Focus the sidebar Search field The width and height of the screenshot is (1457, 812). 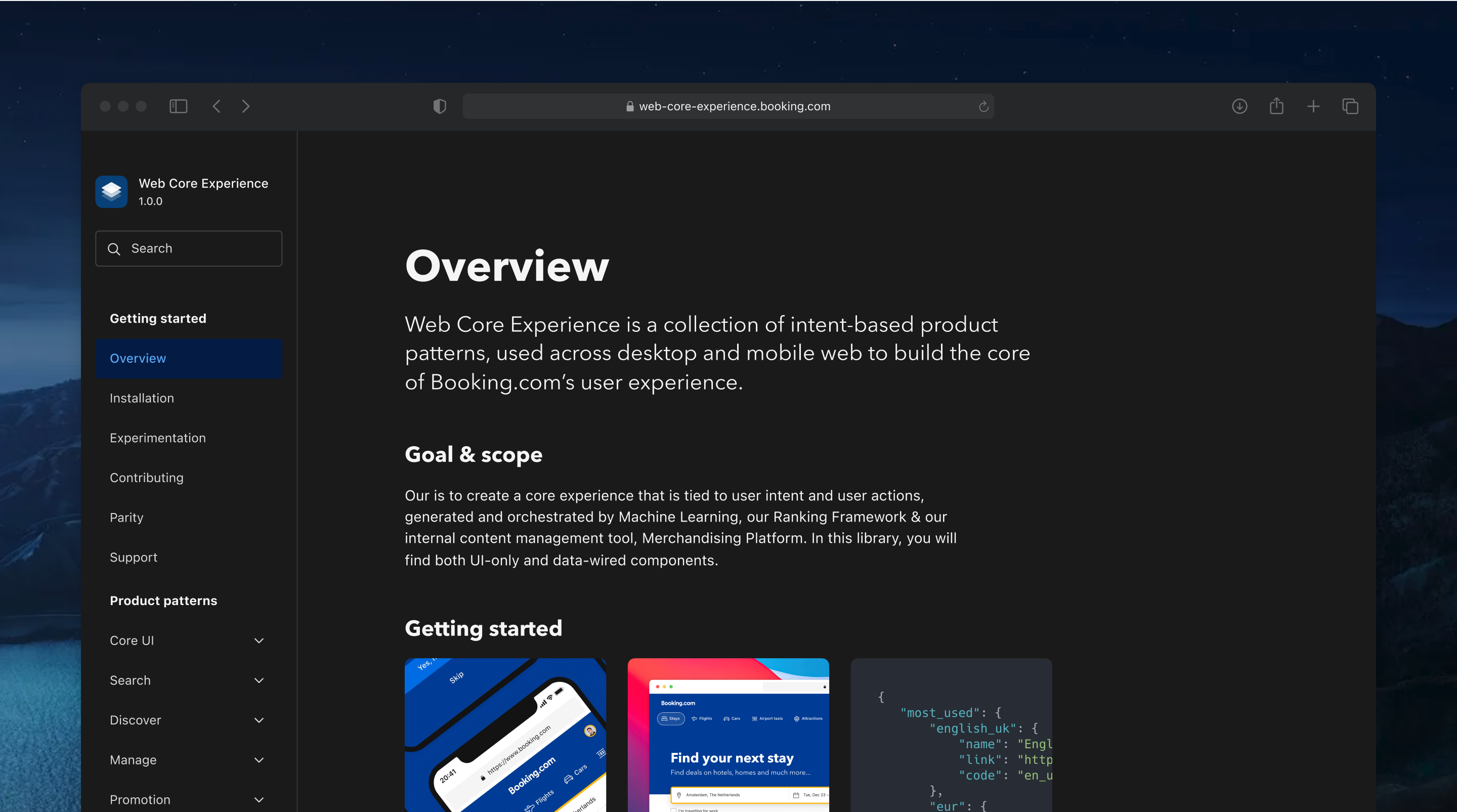point(189,248)
